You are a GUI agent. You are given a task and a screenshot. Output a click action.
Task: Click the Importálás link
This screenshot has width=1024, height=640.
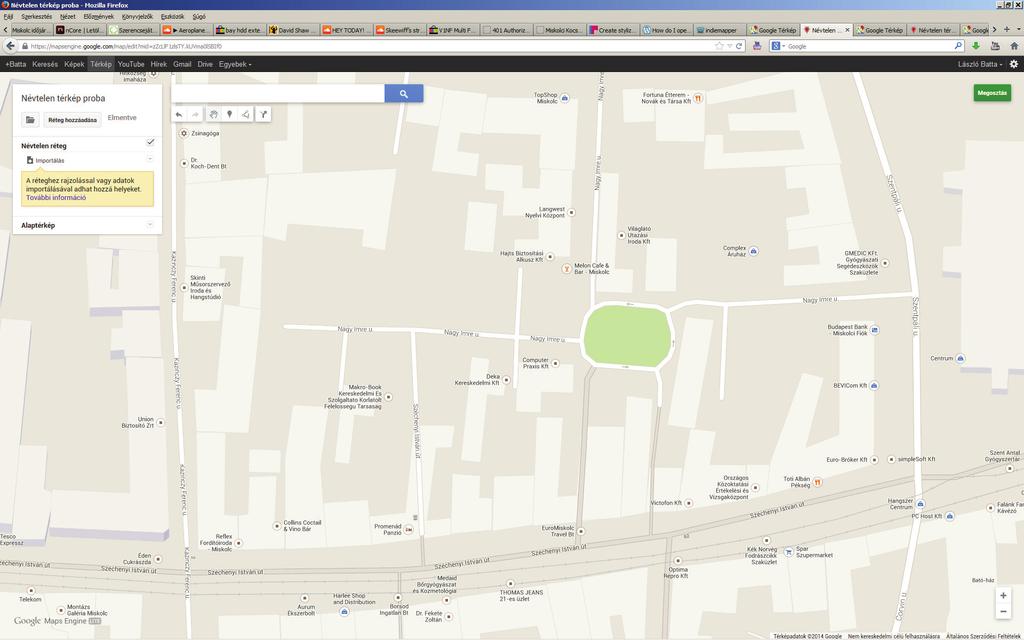tap(50, 161)
